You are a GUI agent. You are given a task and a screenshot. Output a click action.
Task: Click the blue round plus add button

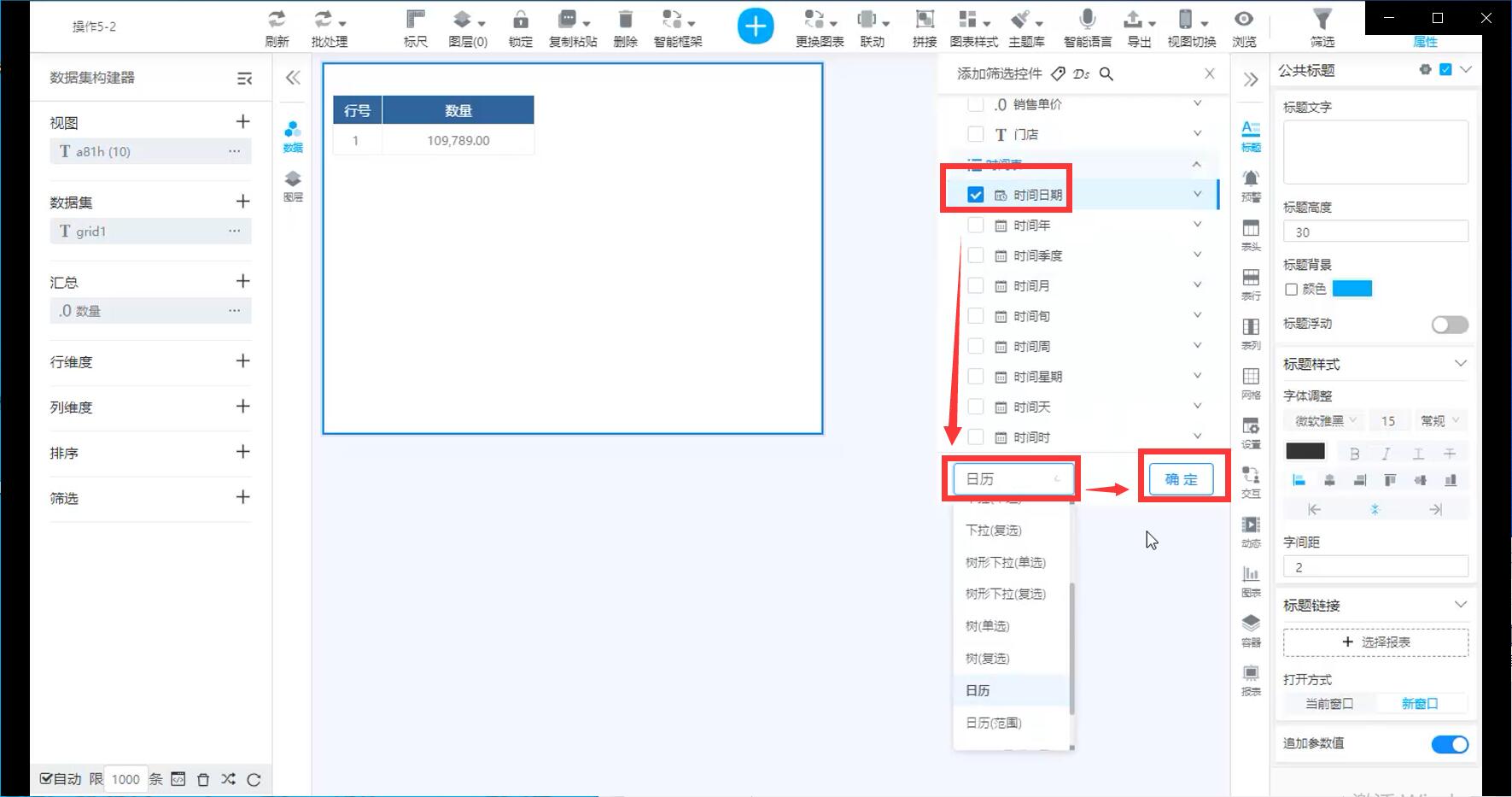tap(756, 26)
